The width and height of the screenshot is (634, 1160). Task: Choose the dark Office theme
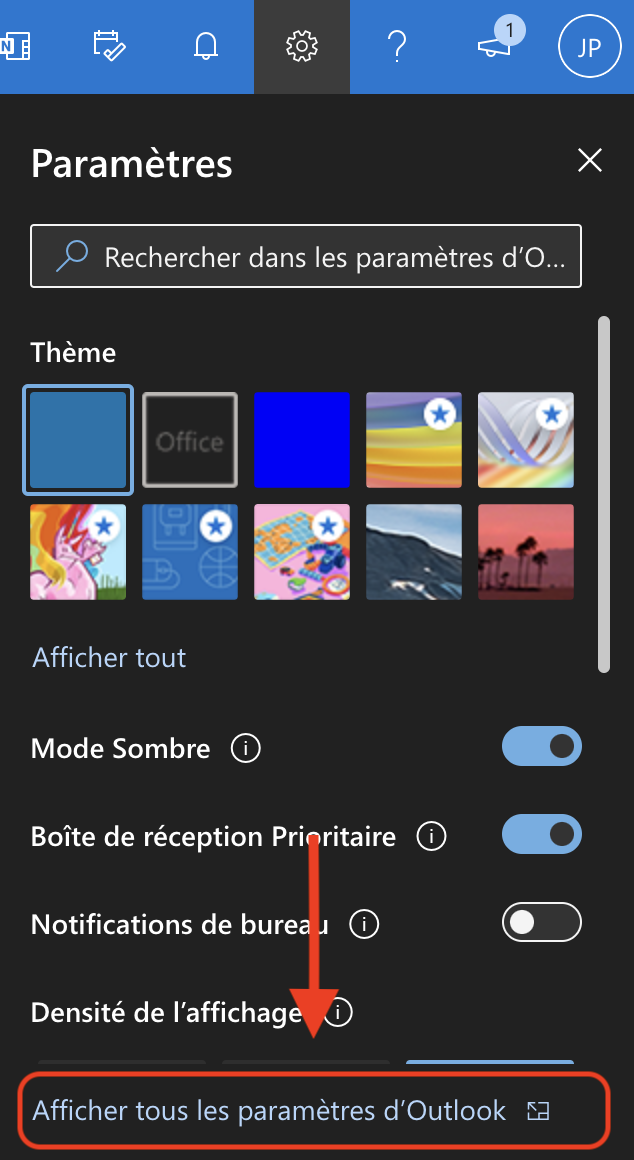coord(190,440)
